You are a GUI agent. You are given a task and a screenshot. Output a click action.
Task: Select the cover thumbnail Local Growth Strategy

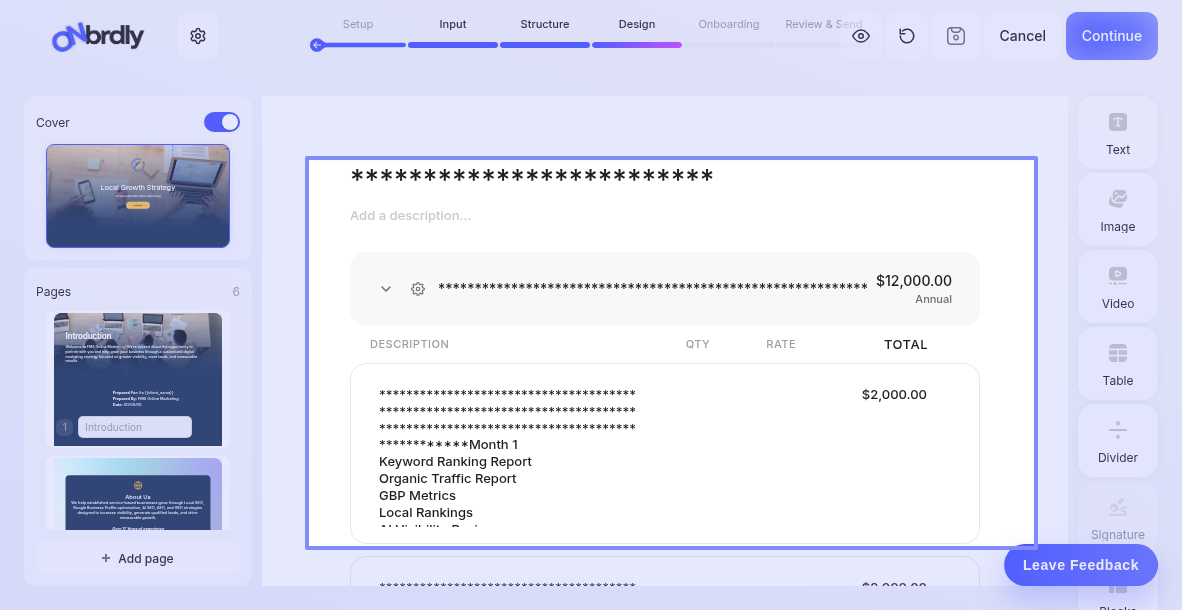tap(138, 196)
